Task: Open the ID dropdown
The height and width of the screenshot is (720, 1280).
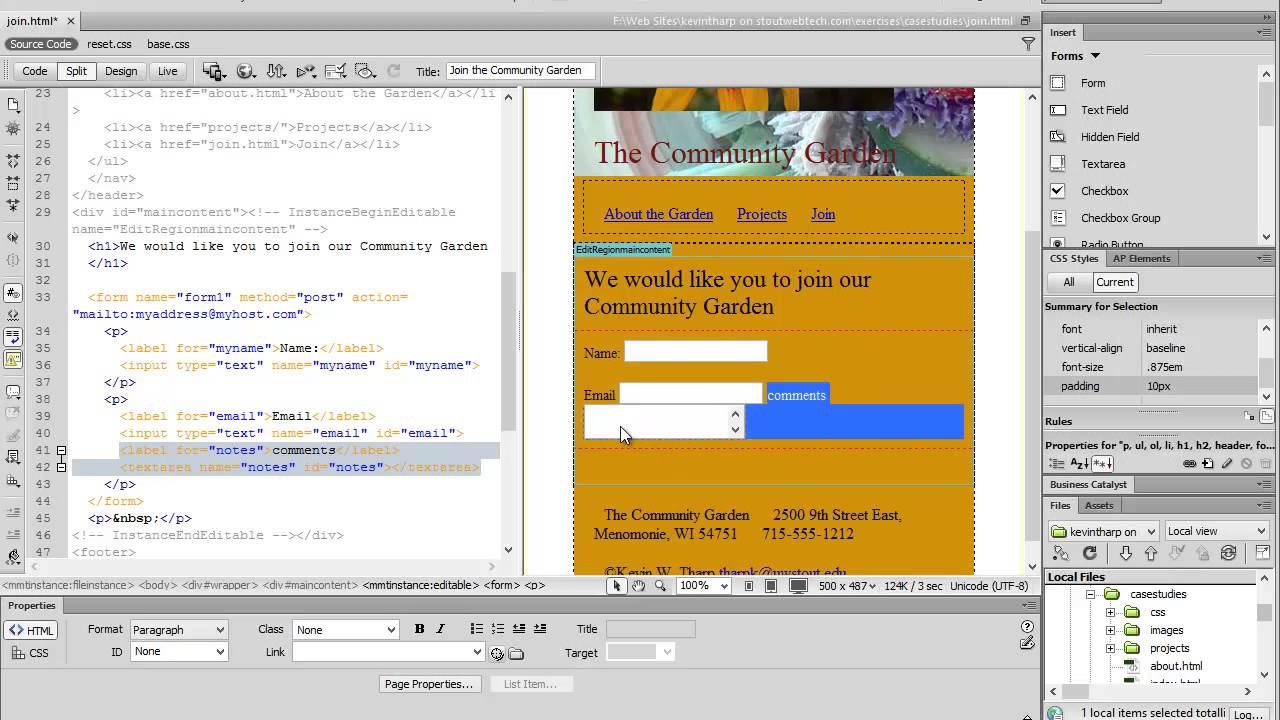Action: [x=179, y=652]
